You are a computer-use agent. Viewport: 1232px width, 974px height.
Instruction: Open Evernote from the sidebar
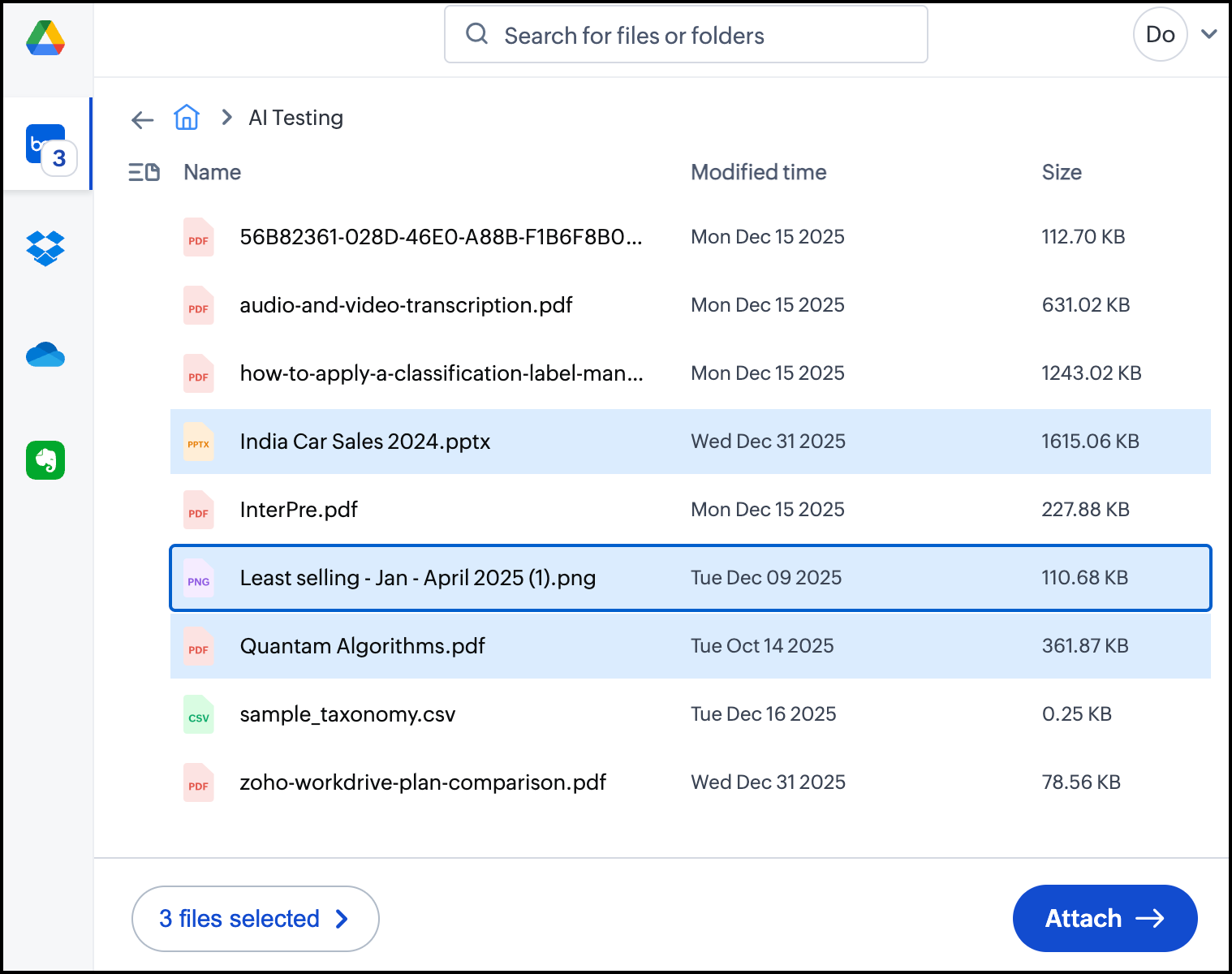45,460
